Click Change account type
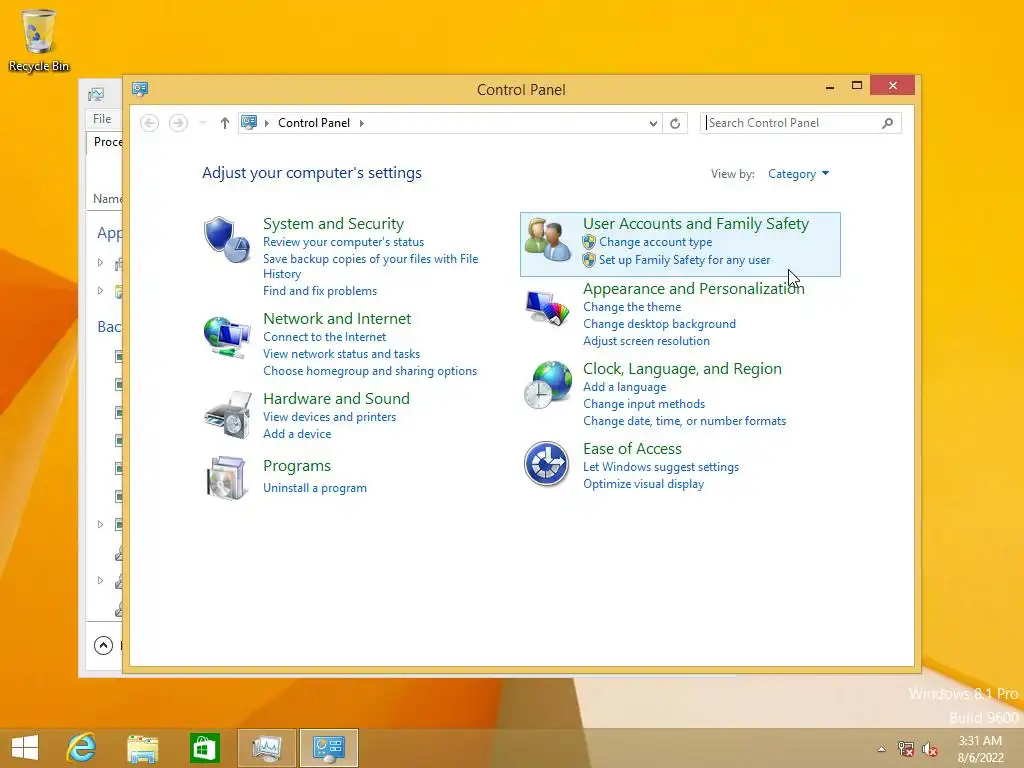Viewport: 1024px width, 768px height. (656, 242)
